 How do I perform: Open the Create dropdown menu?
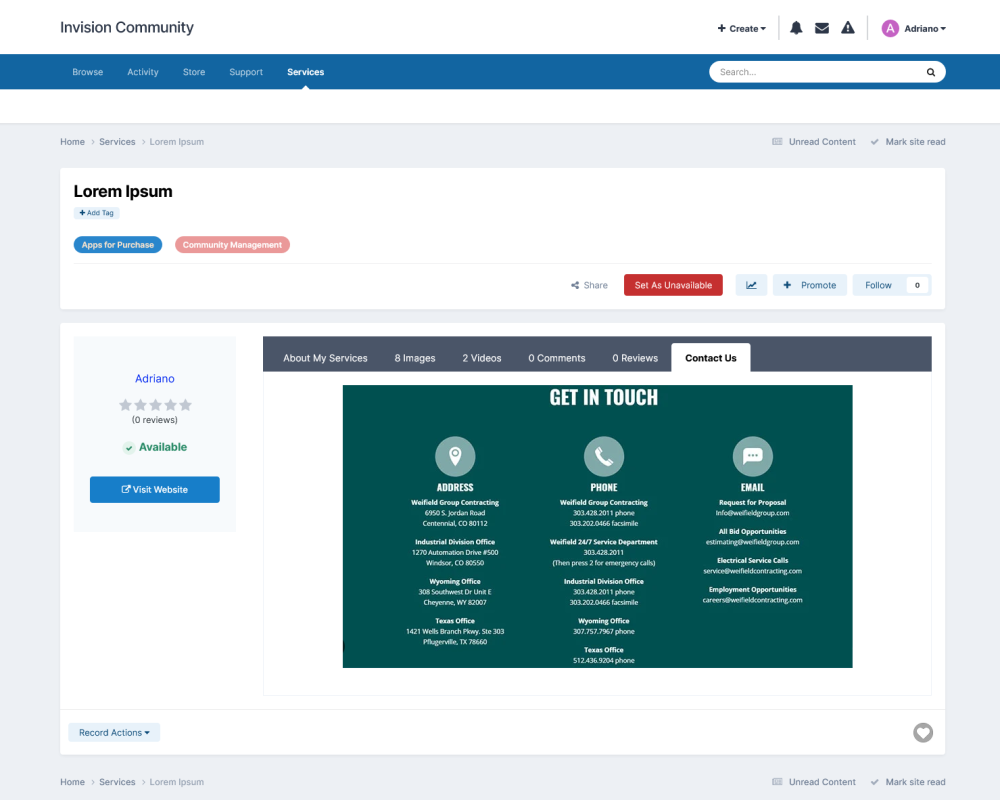[741, 27]
